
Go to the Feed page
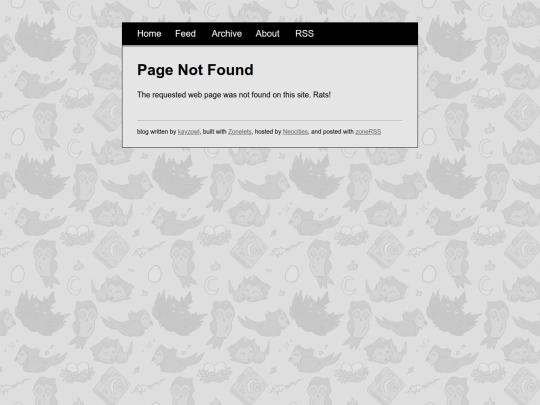185,34
